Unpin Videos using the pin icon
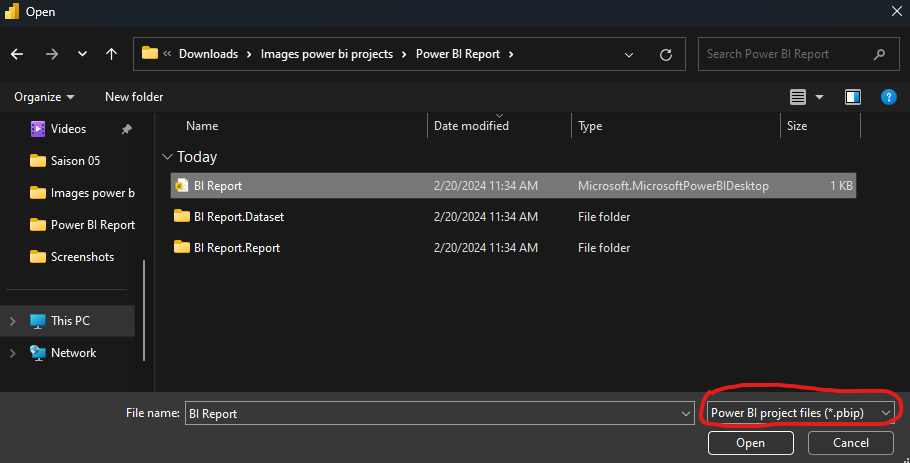 point(127,129)
